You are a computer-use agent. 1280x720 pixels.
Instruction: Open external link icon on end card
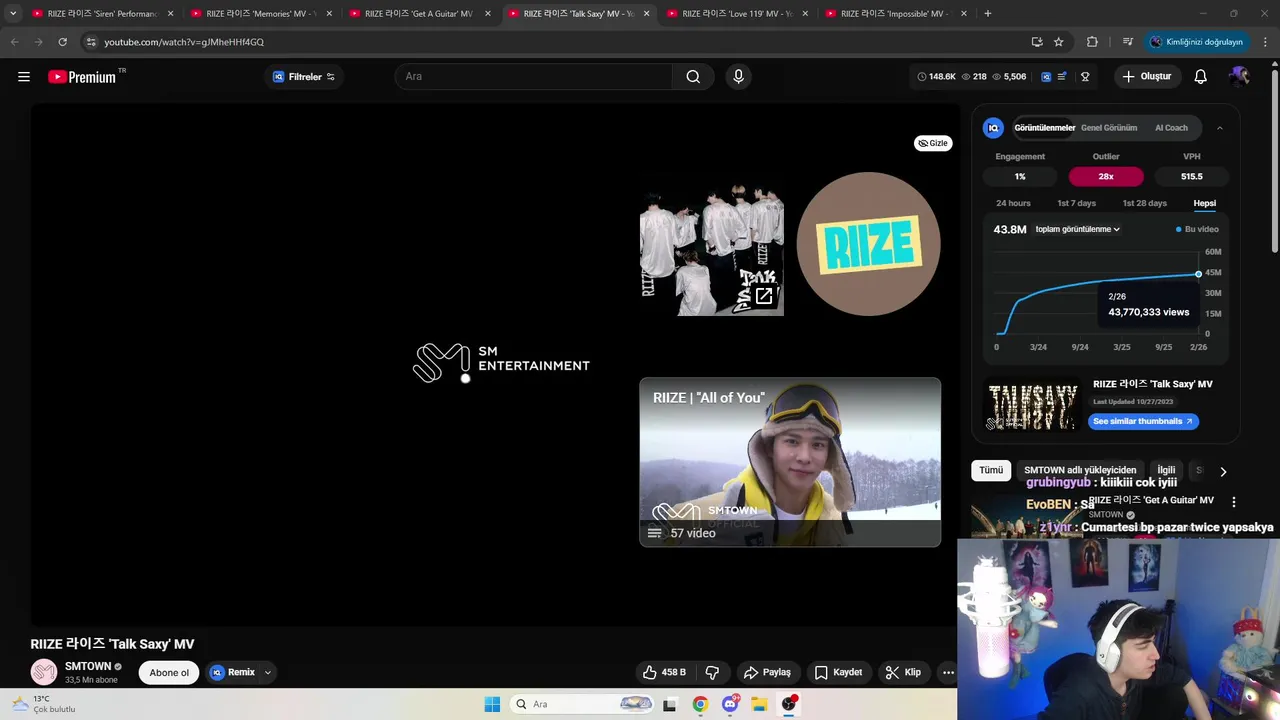pyautogui.click(x=764, y=296)
